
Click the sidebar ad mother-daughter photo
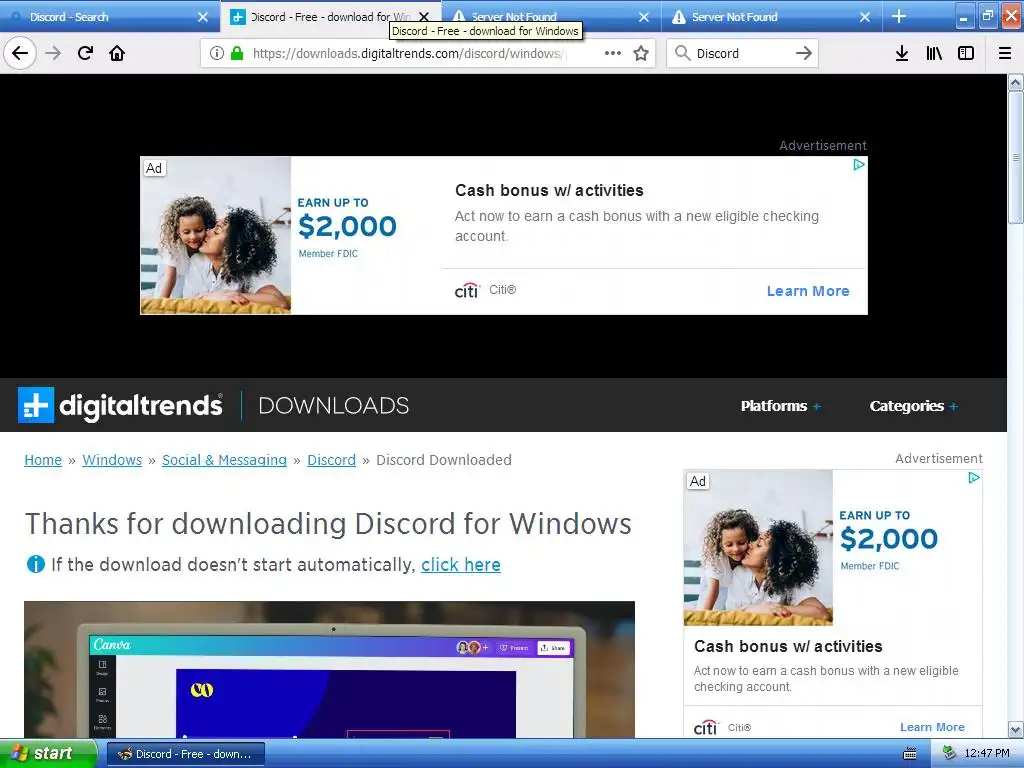758,547
